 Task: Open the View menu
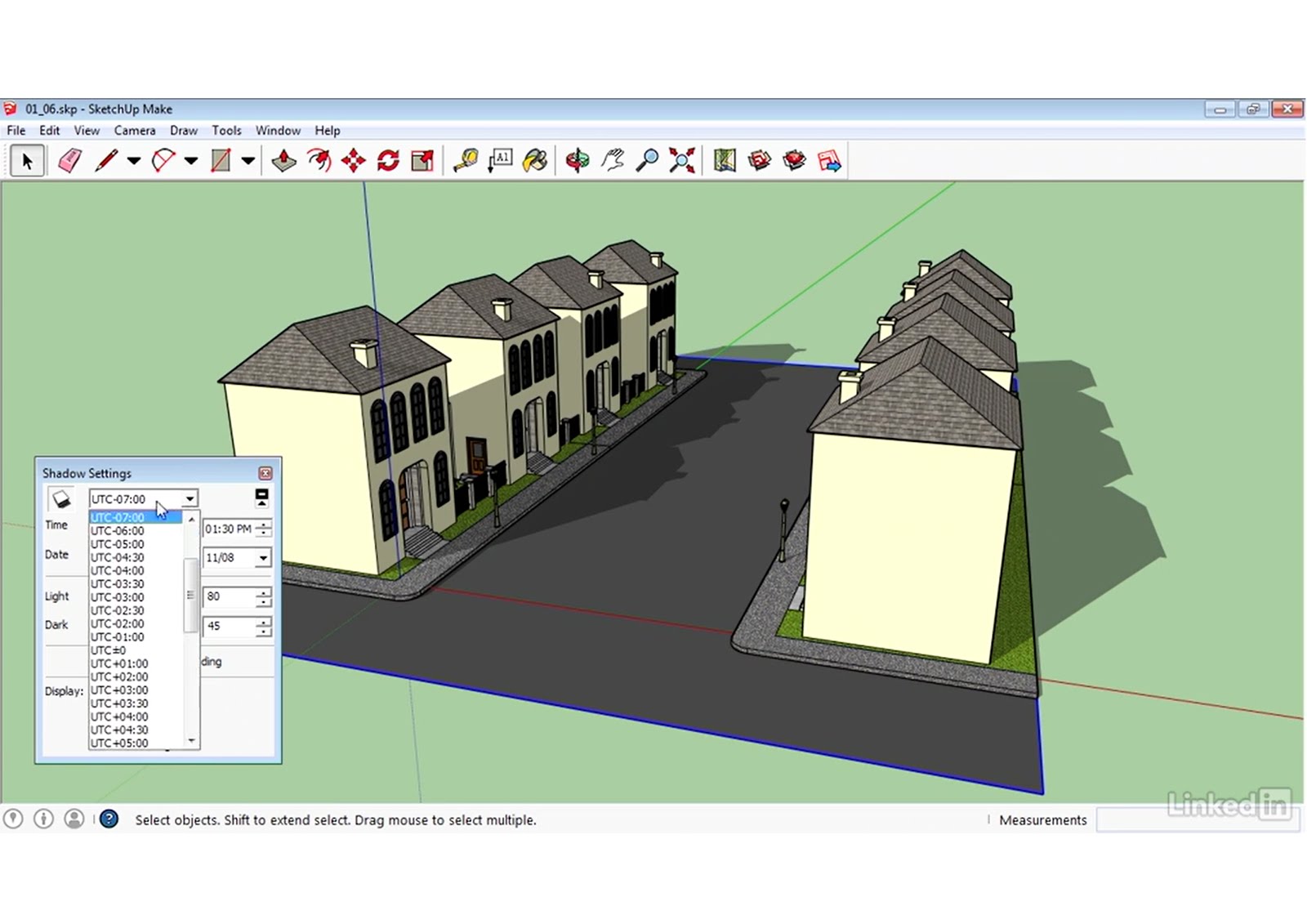pyautogui.click(x=87, y=130)
